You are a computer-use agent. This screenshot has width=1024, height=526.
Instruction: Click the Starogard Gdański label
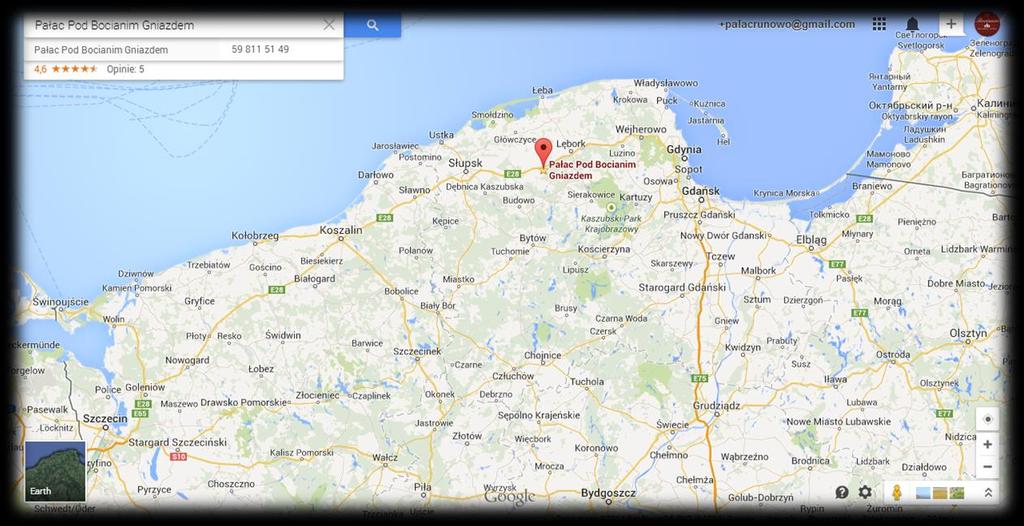point(682,288)
